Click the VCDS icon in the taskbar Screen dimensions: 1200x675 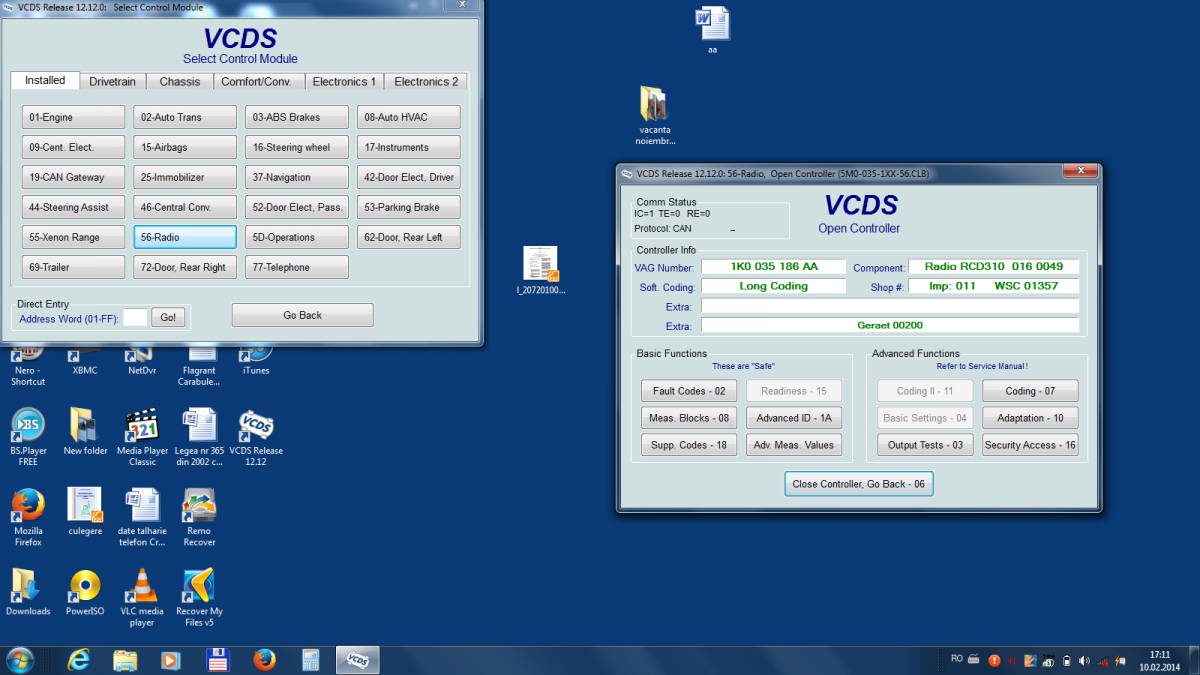[358, 659]
